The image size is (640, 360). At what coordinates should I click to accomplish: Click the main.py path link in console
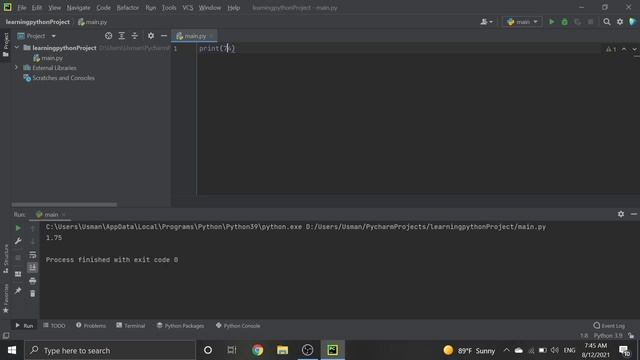pos(426,227)
